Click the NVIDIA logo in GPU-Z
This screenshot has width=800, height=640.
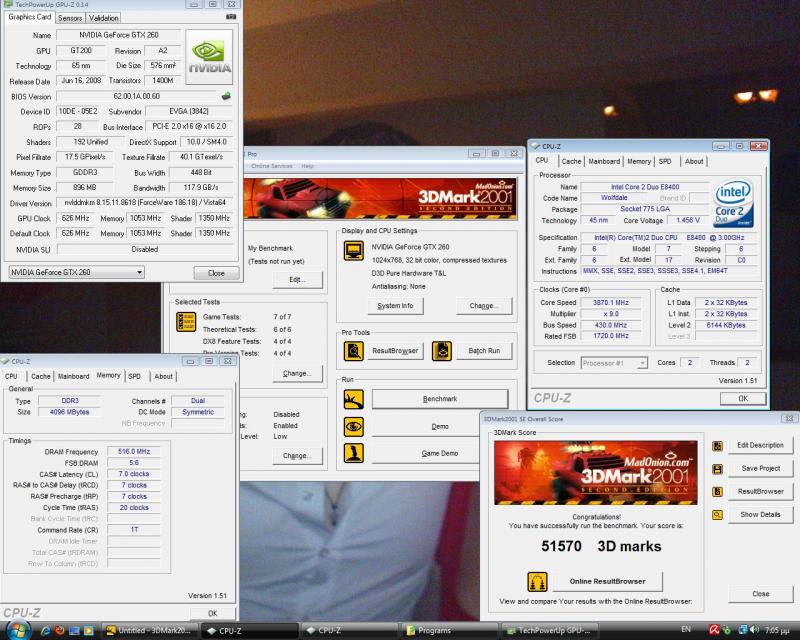coord(209,57)
